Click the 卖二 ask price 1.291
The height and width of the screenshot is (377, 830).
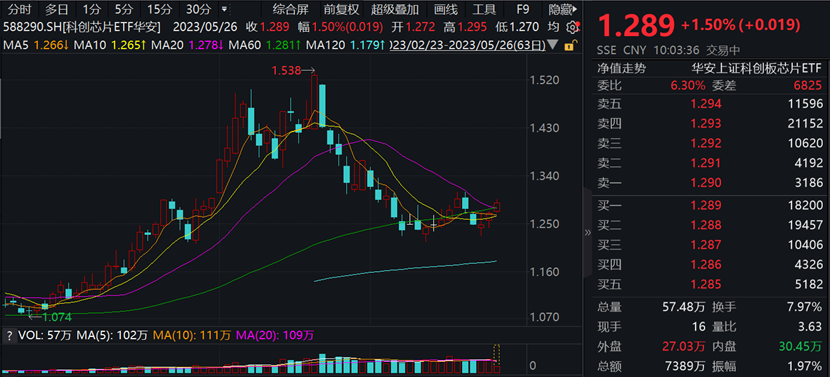coord(706,163)
